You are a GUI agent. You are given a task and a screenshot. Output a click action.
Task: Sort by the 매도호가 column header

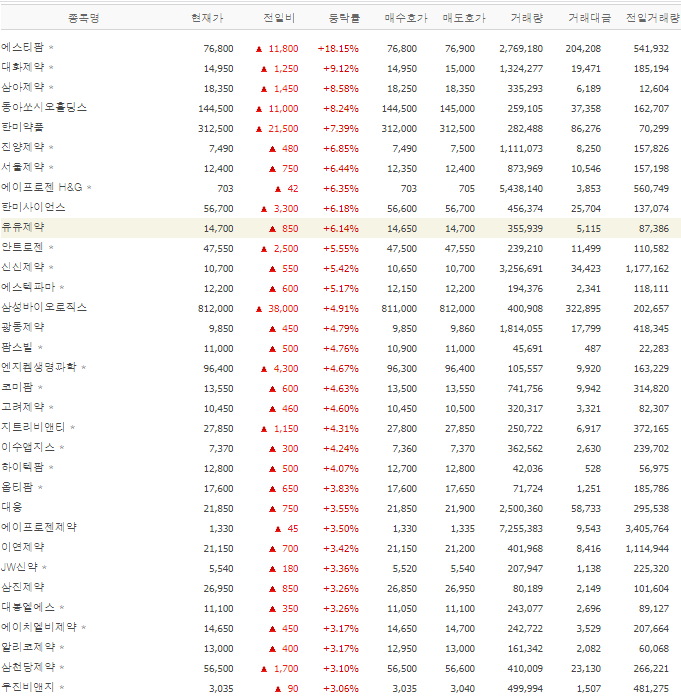(x=464, y=18)
